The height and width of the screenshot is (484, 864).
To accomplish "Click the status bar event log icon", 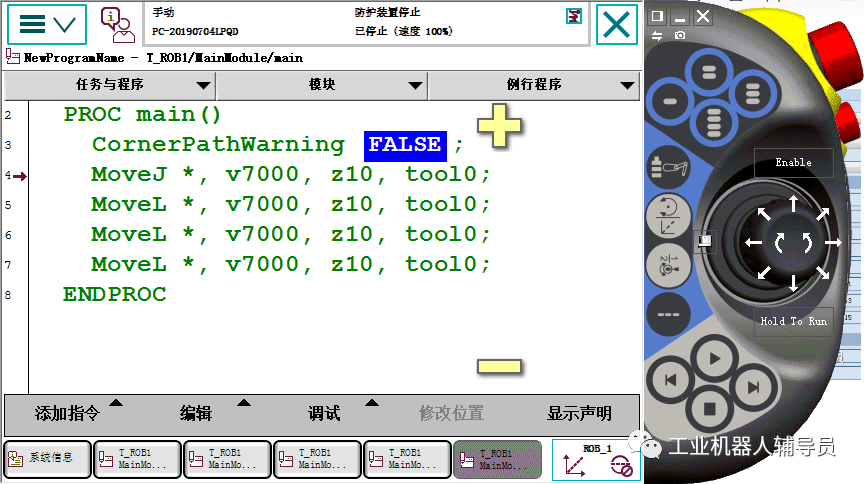I will [574, 17].
